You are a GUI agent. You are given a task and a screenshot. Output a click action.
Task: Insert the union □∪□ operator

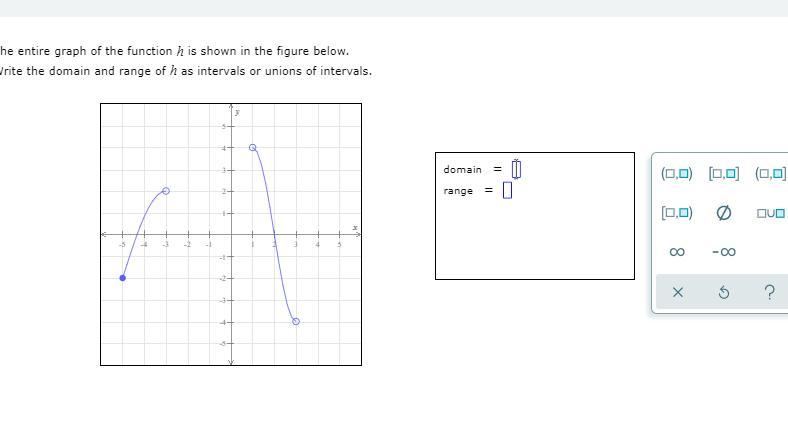[771, 212]
